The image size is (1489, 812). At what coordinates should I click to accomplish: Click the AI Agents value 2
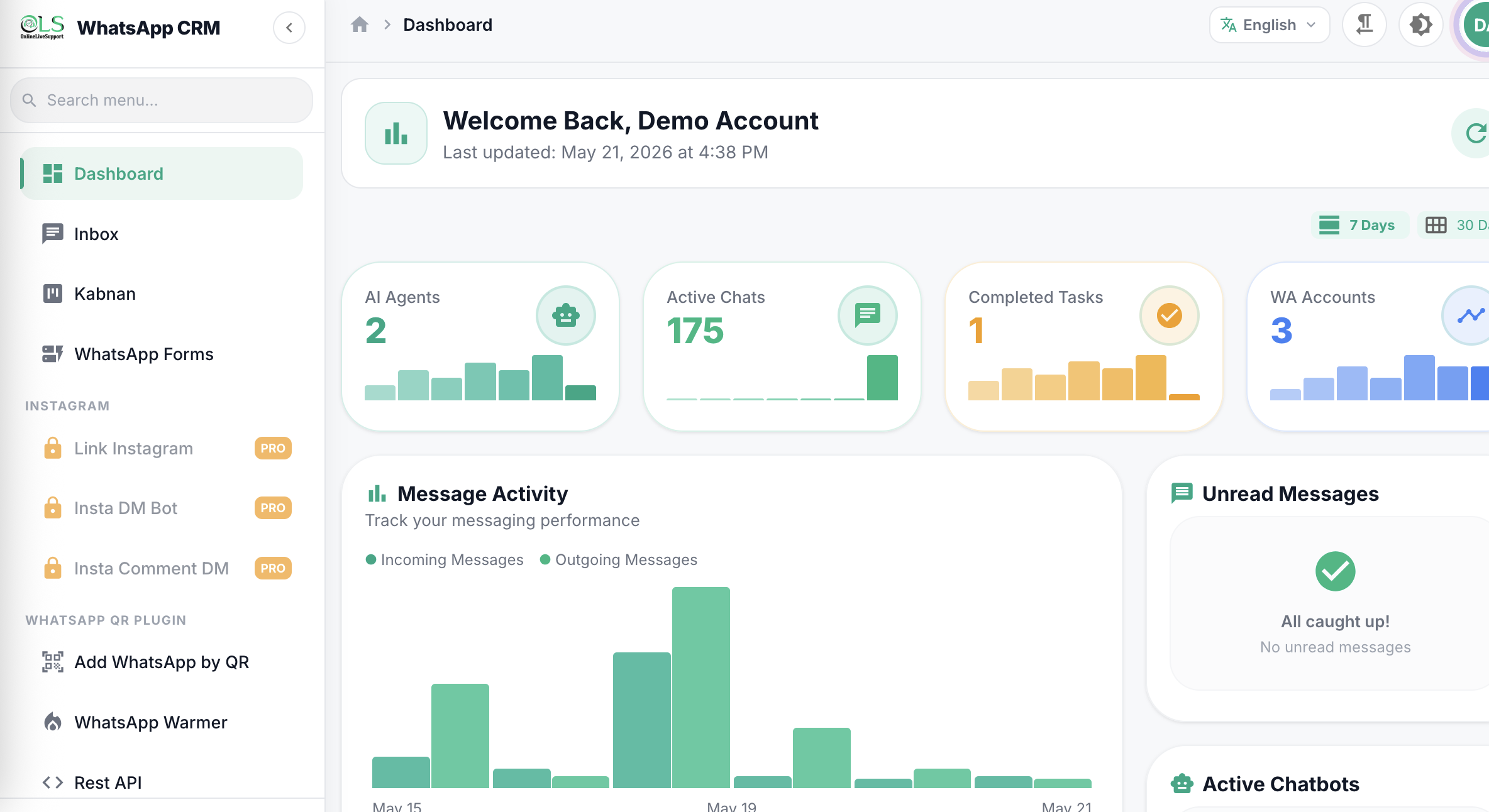[375, 331]
